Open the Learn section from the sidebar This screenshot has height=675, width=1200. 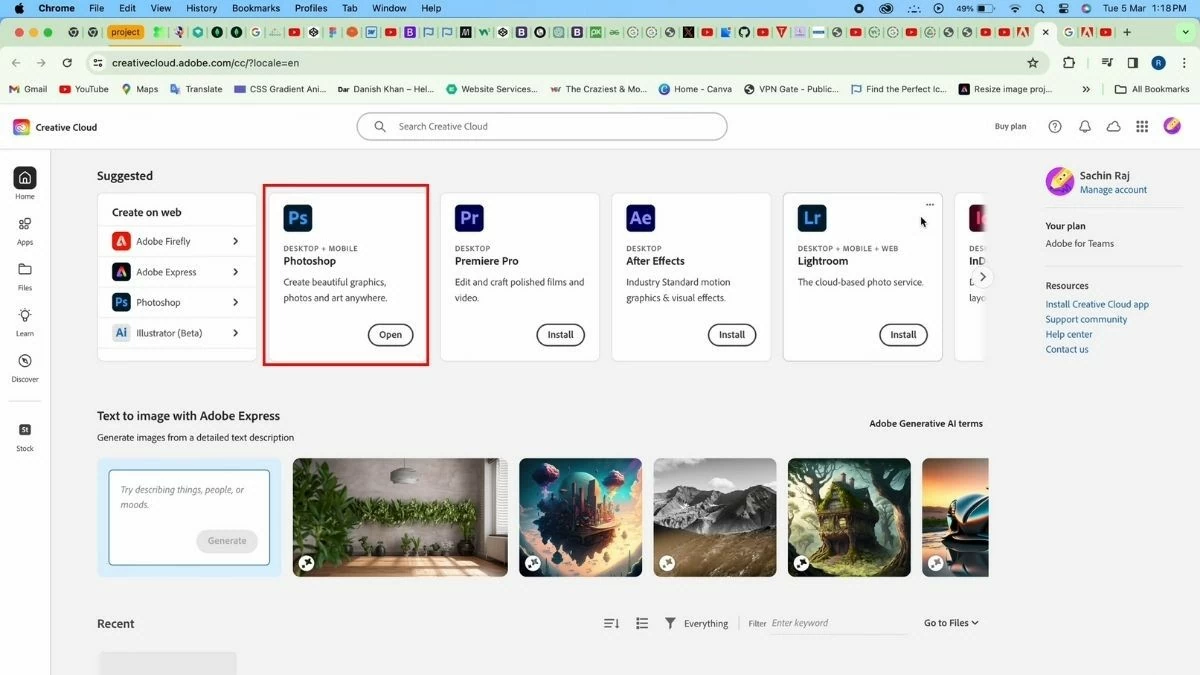(24, 320)
